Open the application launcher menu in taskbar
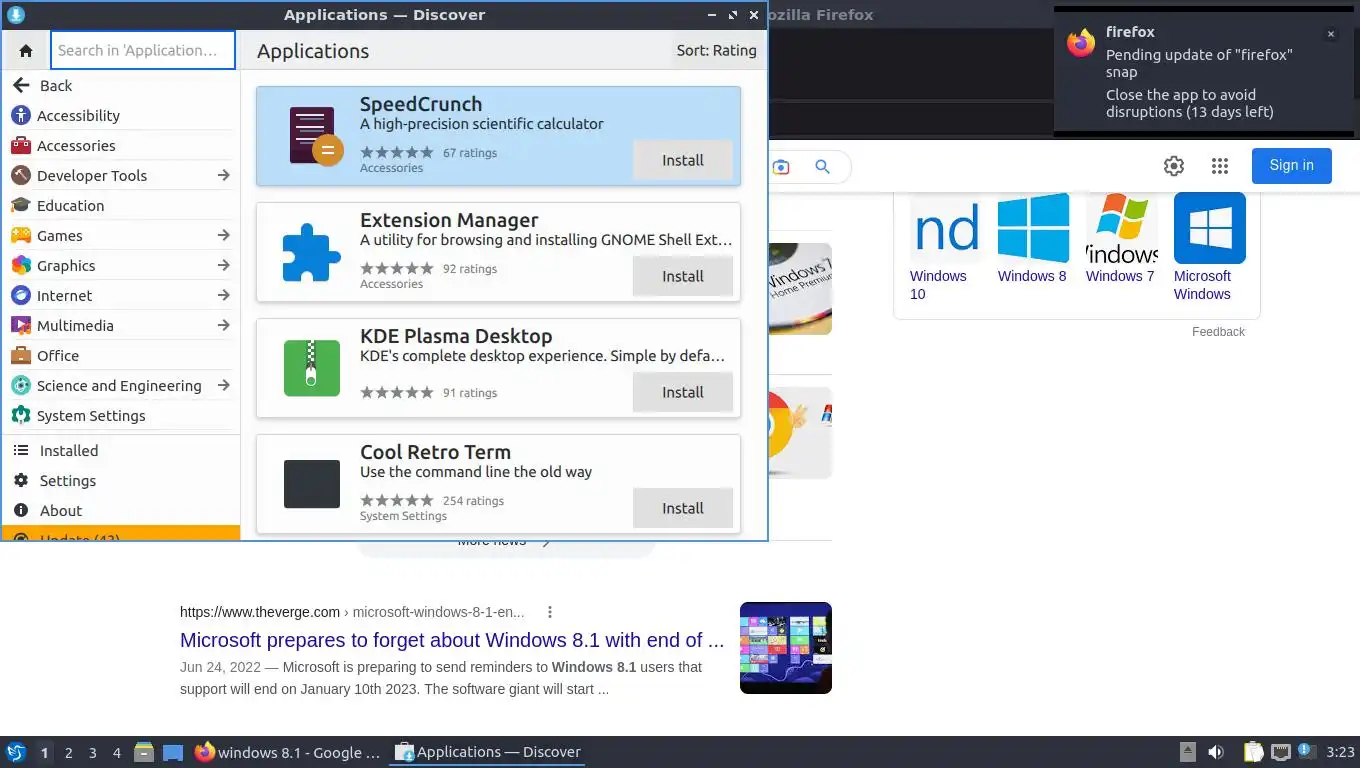 [x=15, y=752]
